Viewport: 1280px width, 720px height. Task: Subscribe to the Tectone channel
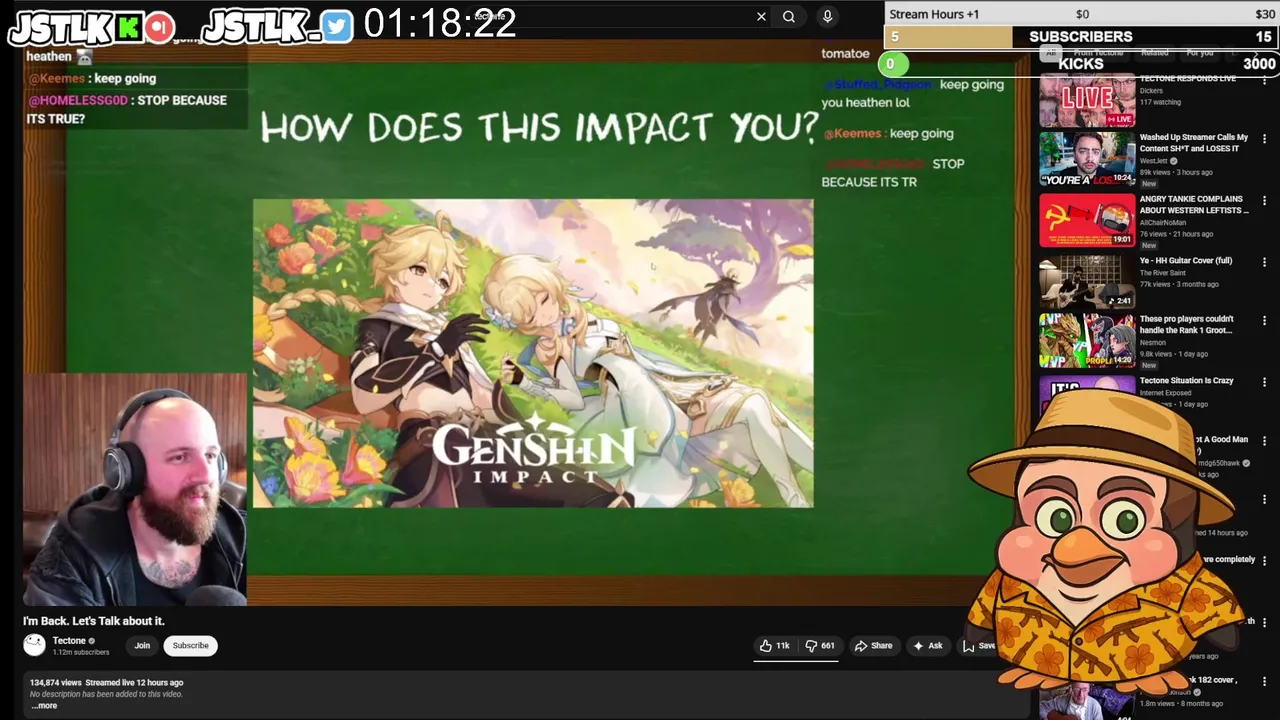(x=190, y=646)
